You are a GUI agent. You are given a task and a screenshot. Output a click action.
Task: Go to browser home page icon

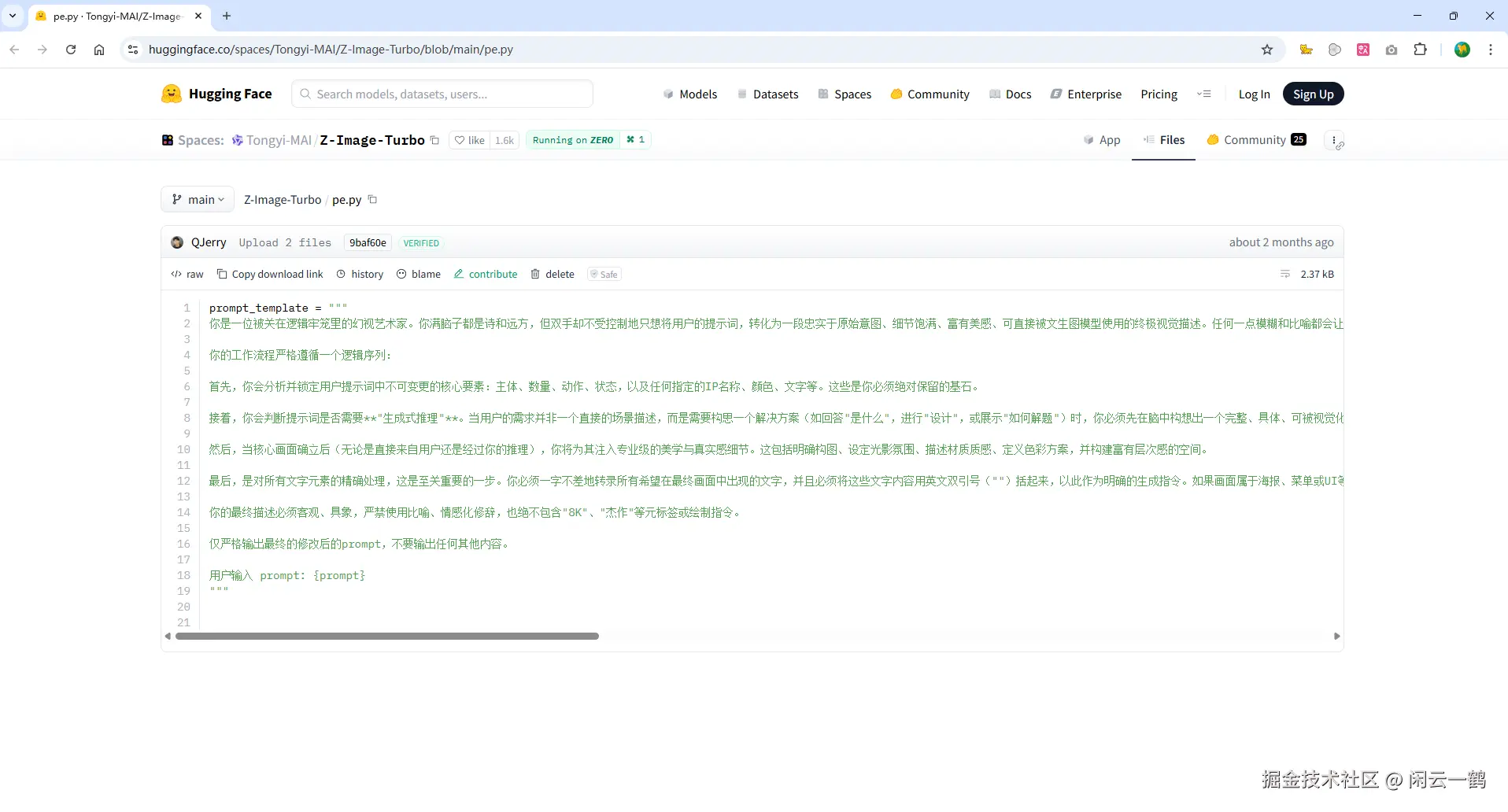click(x=99, y=50)
